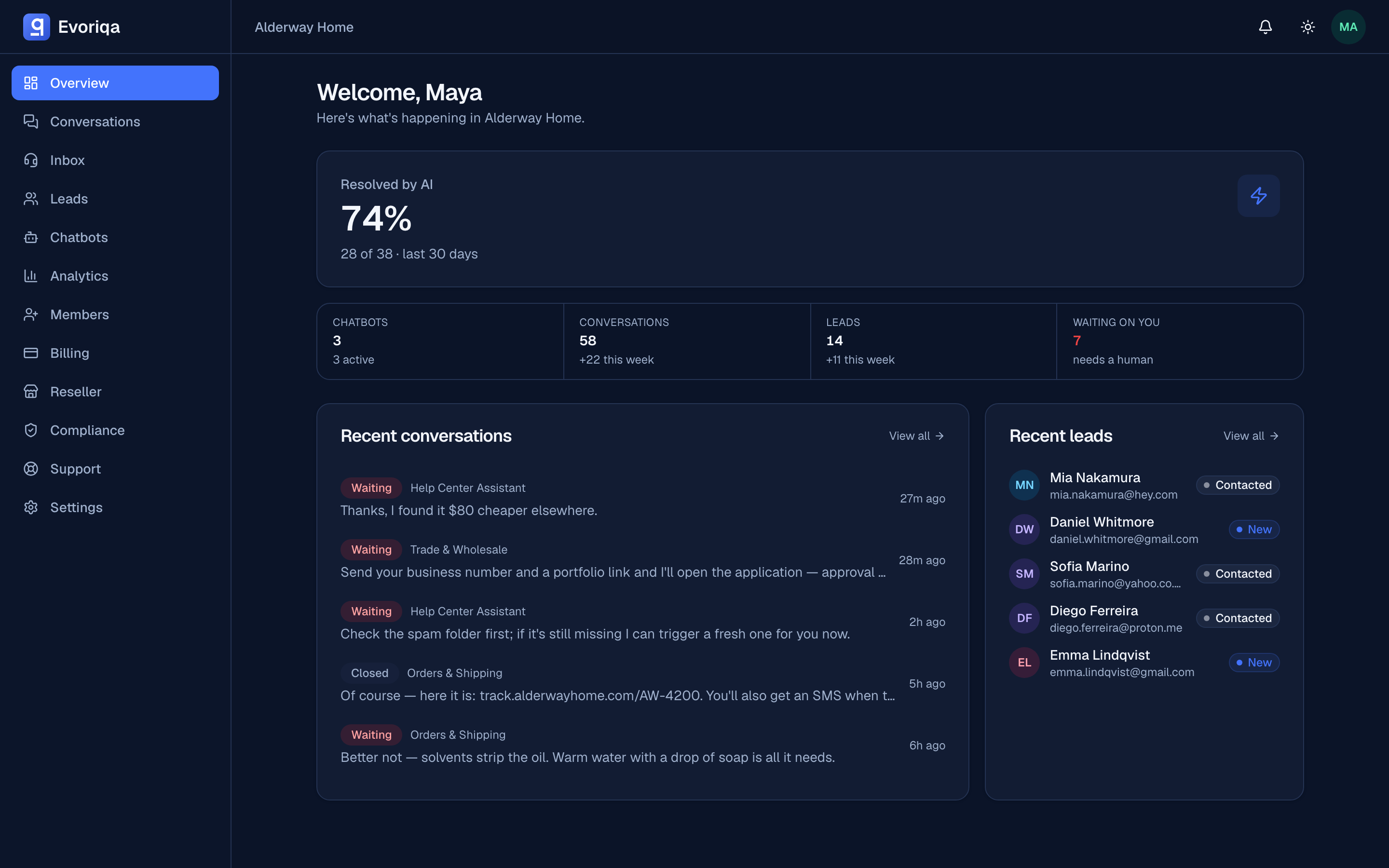Open the MA user avatar menu

point(1348,27)
